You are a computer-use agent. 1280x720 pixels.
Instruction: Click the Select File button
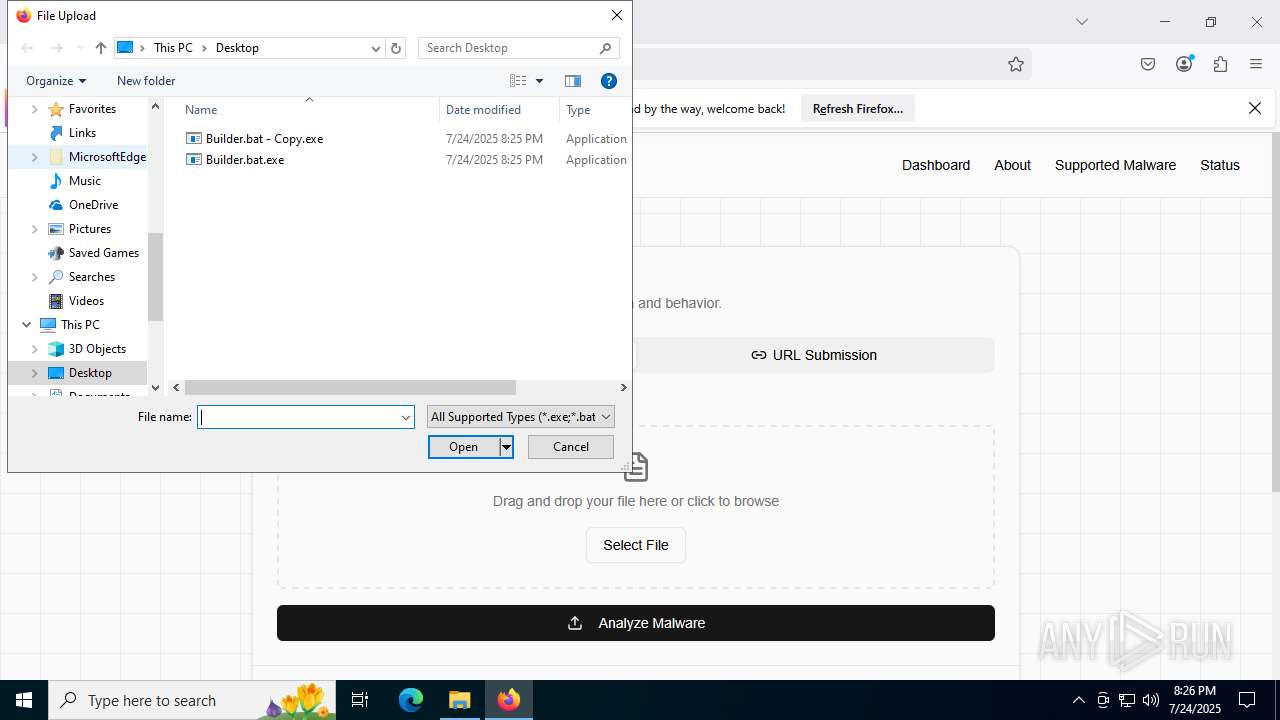pyautogui.click(x=636, y=545)
